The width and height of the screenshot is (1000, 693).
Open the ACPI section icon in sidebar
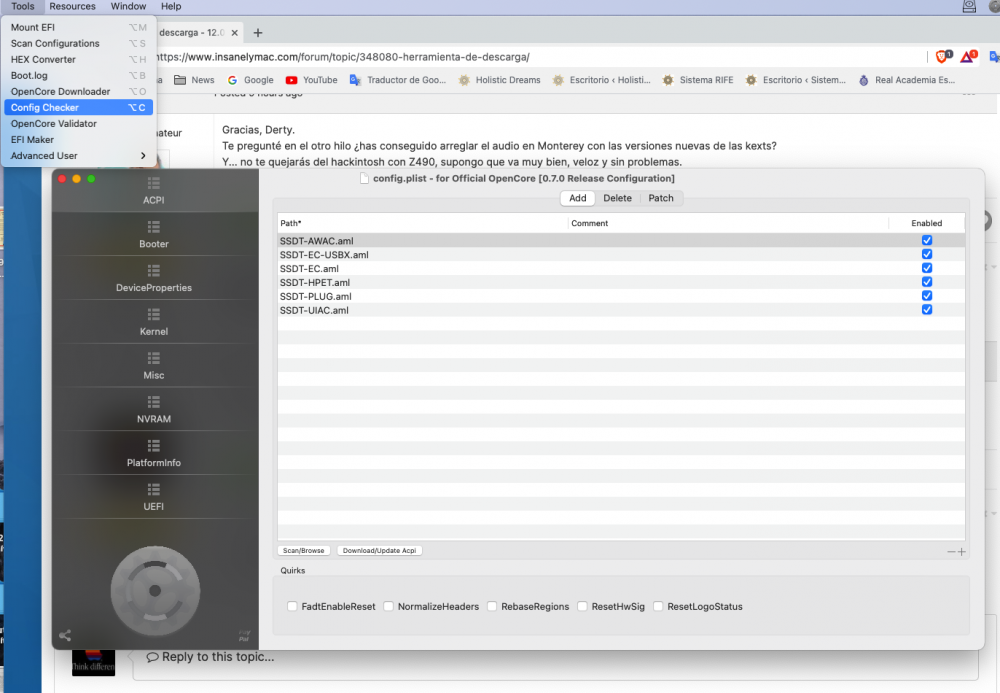(154, 184)
